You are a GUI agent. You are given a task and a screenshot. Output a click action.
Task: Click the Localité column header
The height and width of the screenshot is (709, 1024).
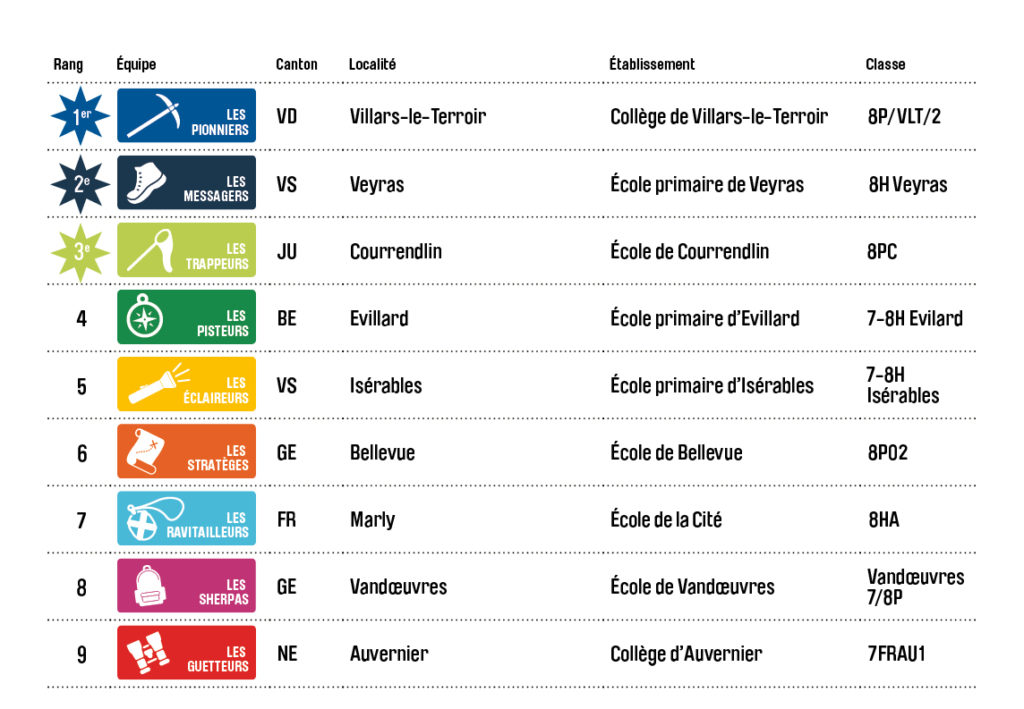(x=372, y=65)
